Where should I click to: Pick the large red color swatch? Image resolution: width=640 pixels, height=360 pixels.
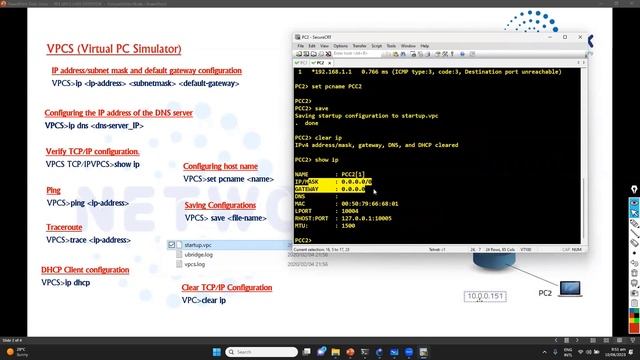click(x=634, y=328)
